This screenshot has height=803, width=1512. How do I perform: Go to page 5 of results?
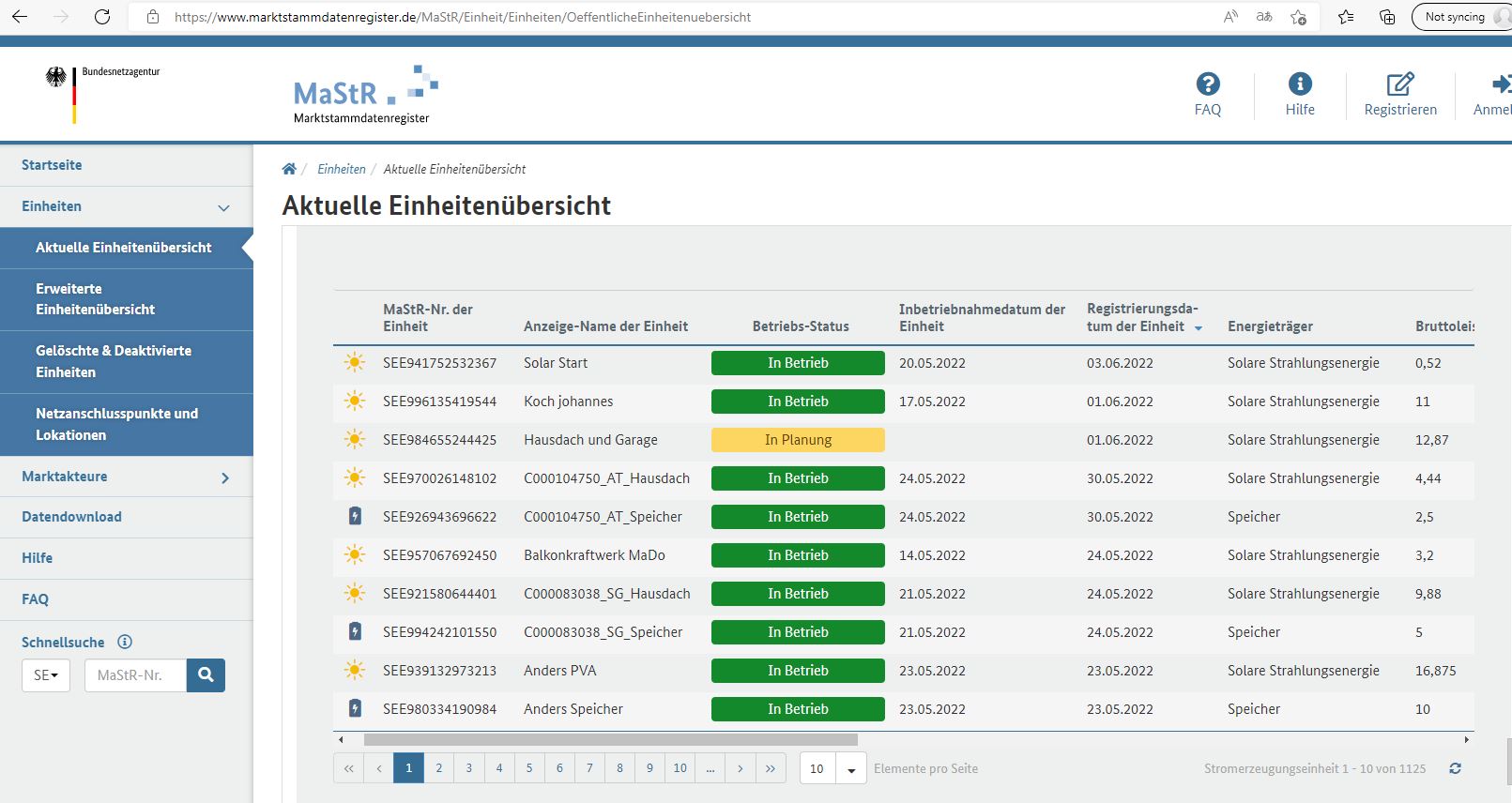coord(529,768)
